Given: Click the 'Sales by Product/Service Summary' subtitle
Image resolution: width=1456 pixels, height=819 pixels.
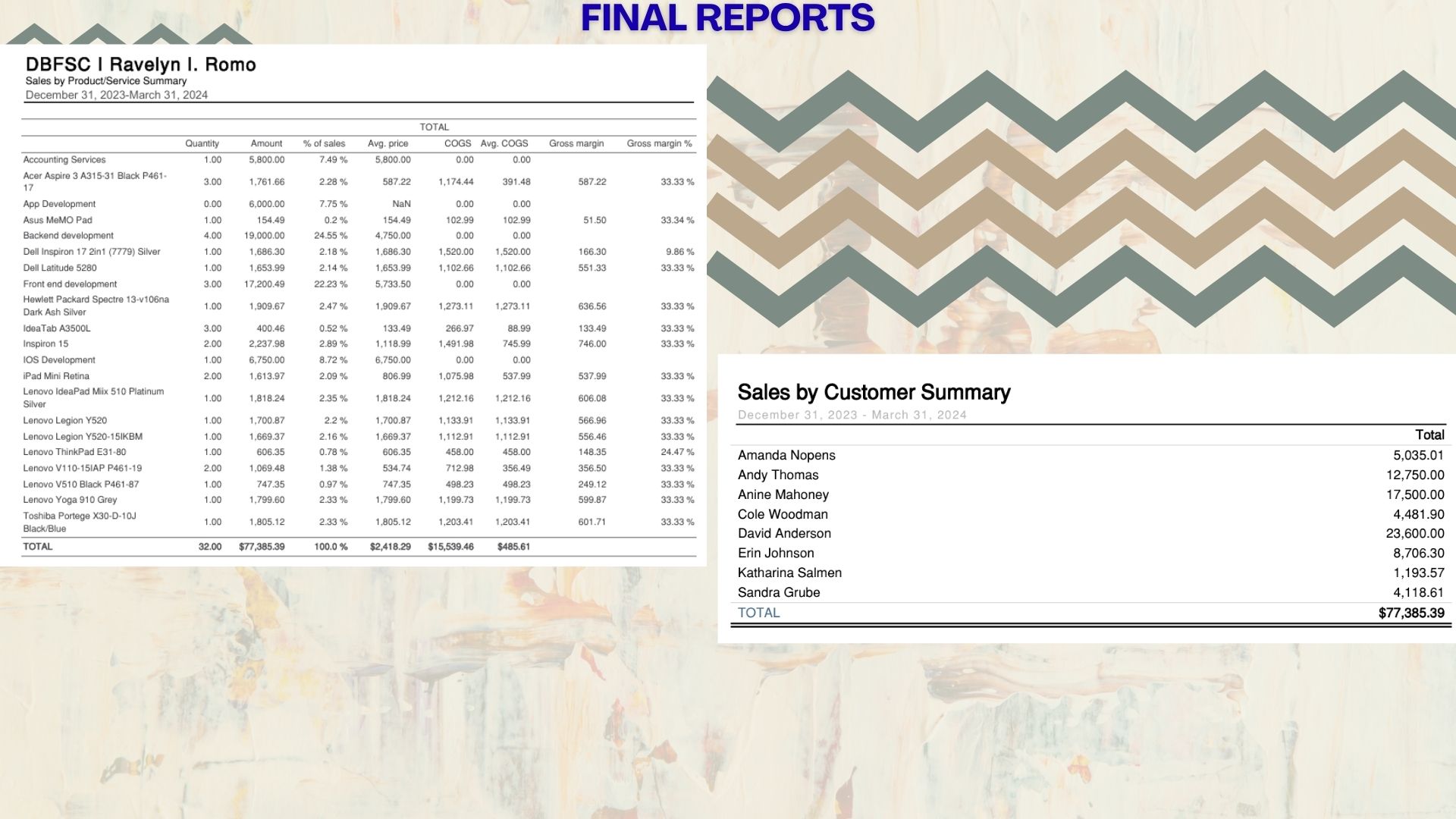Looking at the screenshot, I should (x=106, y=81).
